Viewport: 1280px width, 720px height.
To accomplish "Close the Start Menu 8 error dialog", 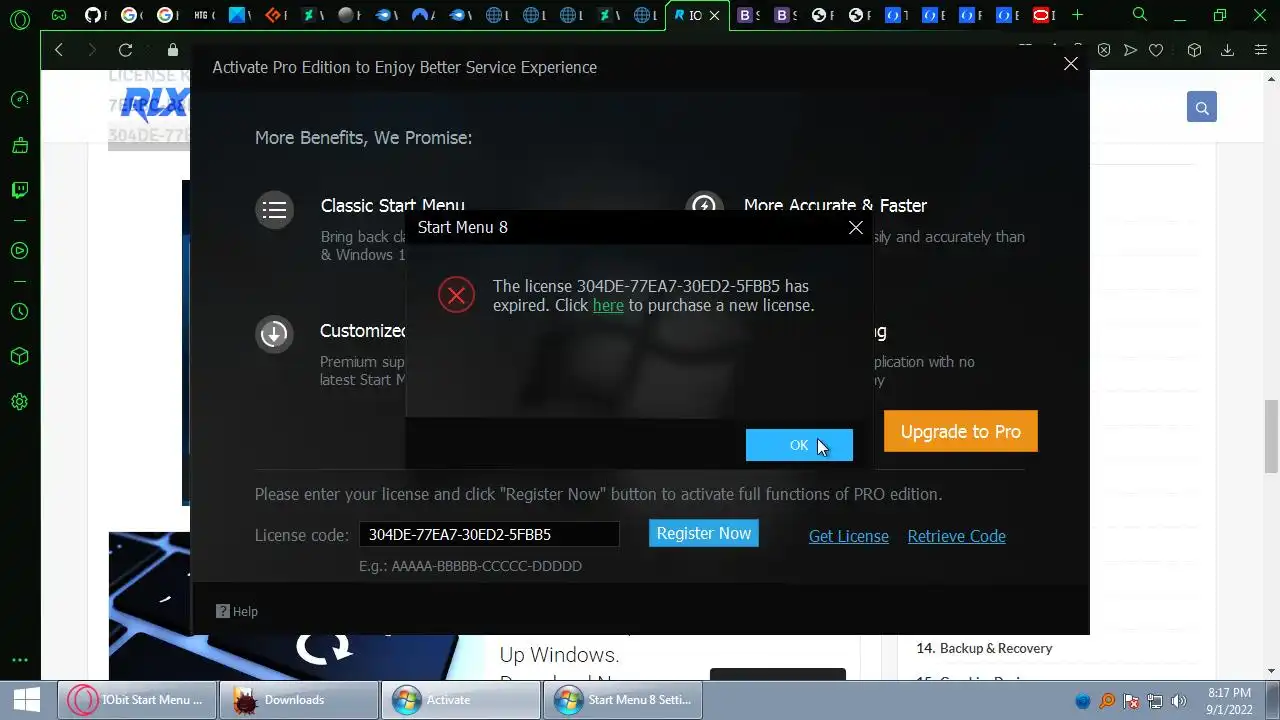I will [856, 228].
